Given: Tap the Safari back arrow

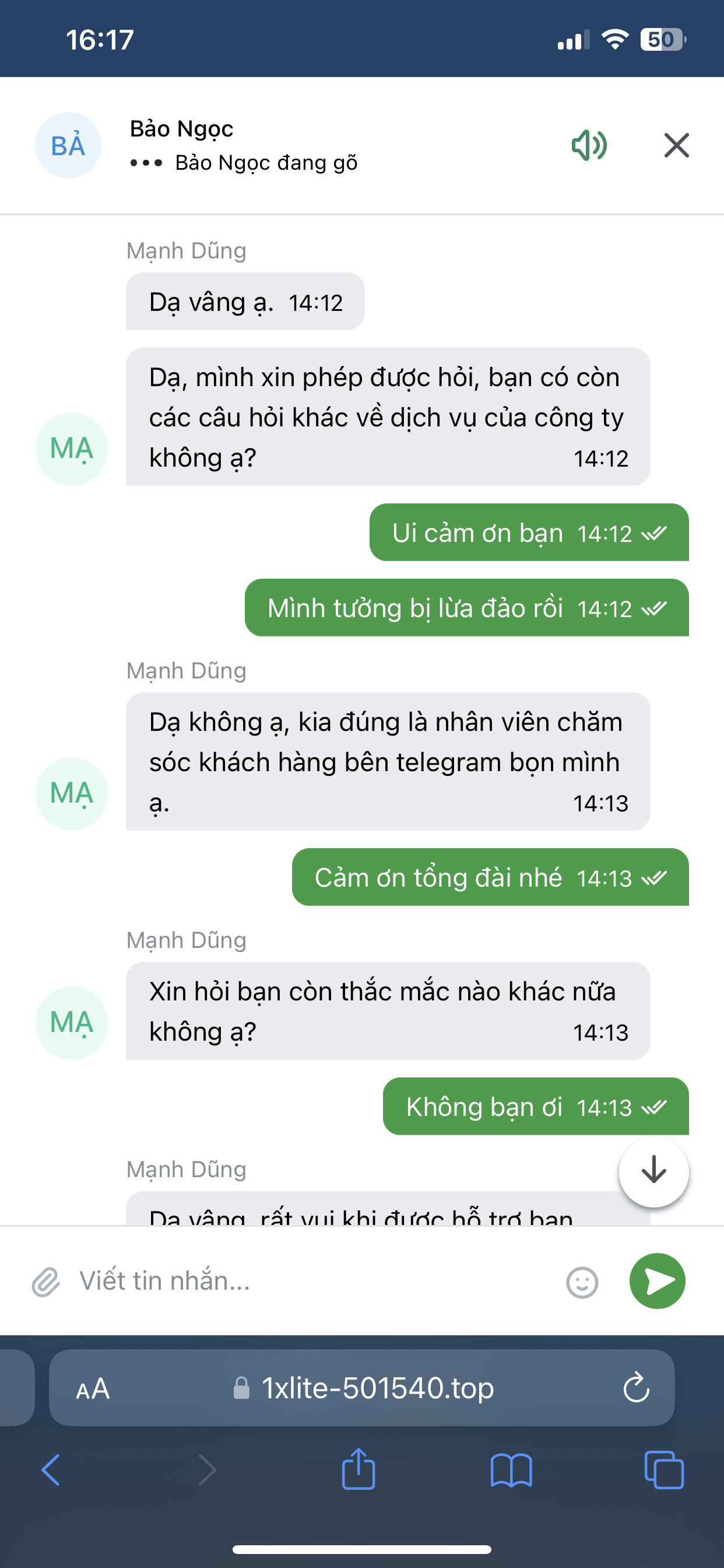Looking at the screenshot, I should [51, 1470].
